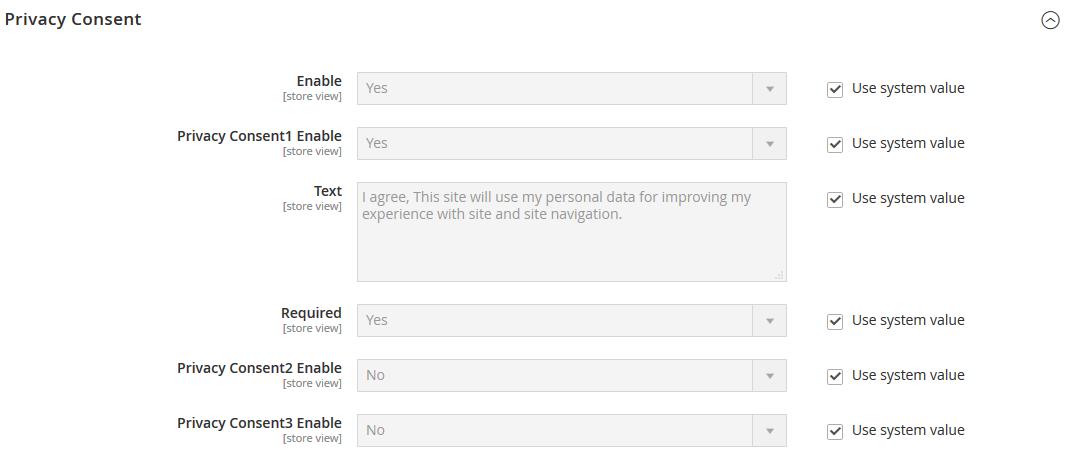The image size is (1073, 464).
Task: Click the dropdown arrow of Enable field
Action: coord(770,88)
